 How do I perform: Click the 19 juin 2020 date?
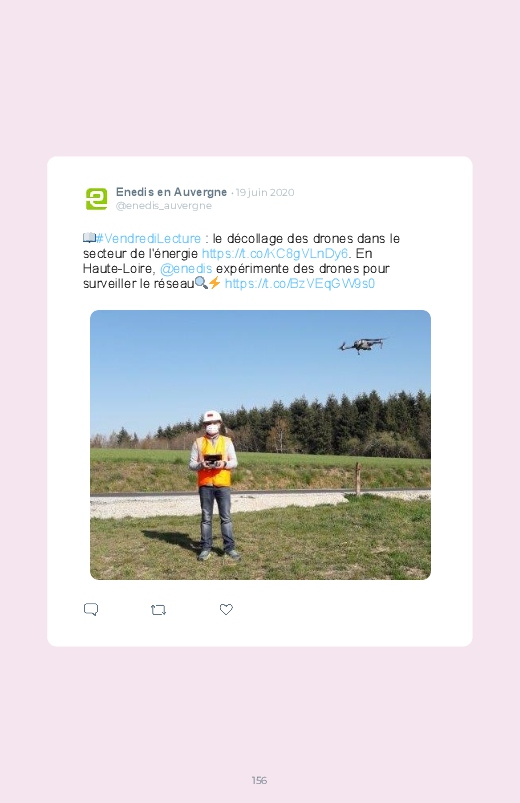click(x=265, y=193)
